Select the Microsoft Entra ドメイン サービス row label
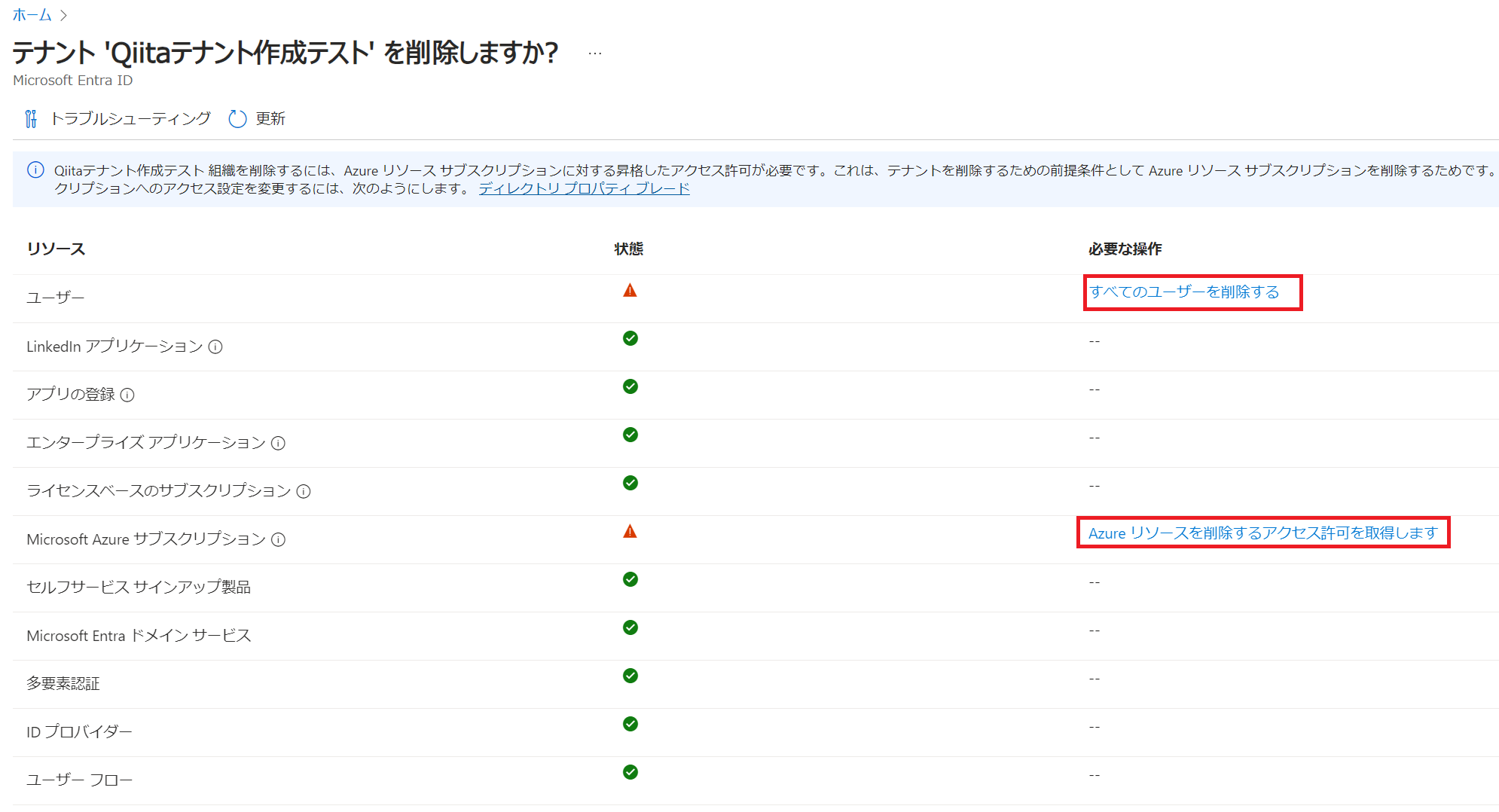The height and width of the screenshot is (812, 1499). (139, 635)
